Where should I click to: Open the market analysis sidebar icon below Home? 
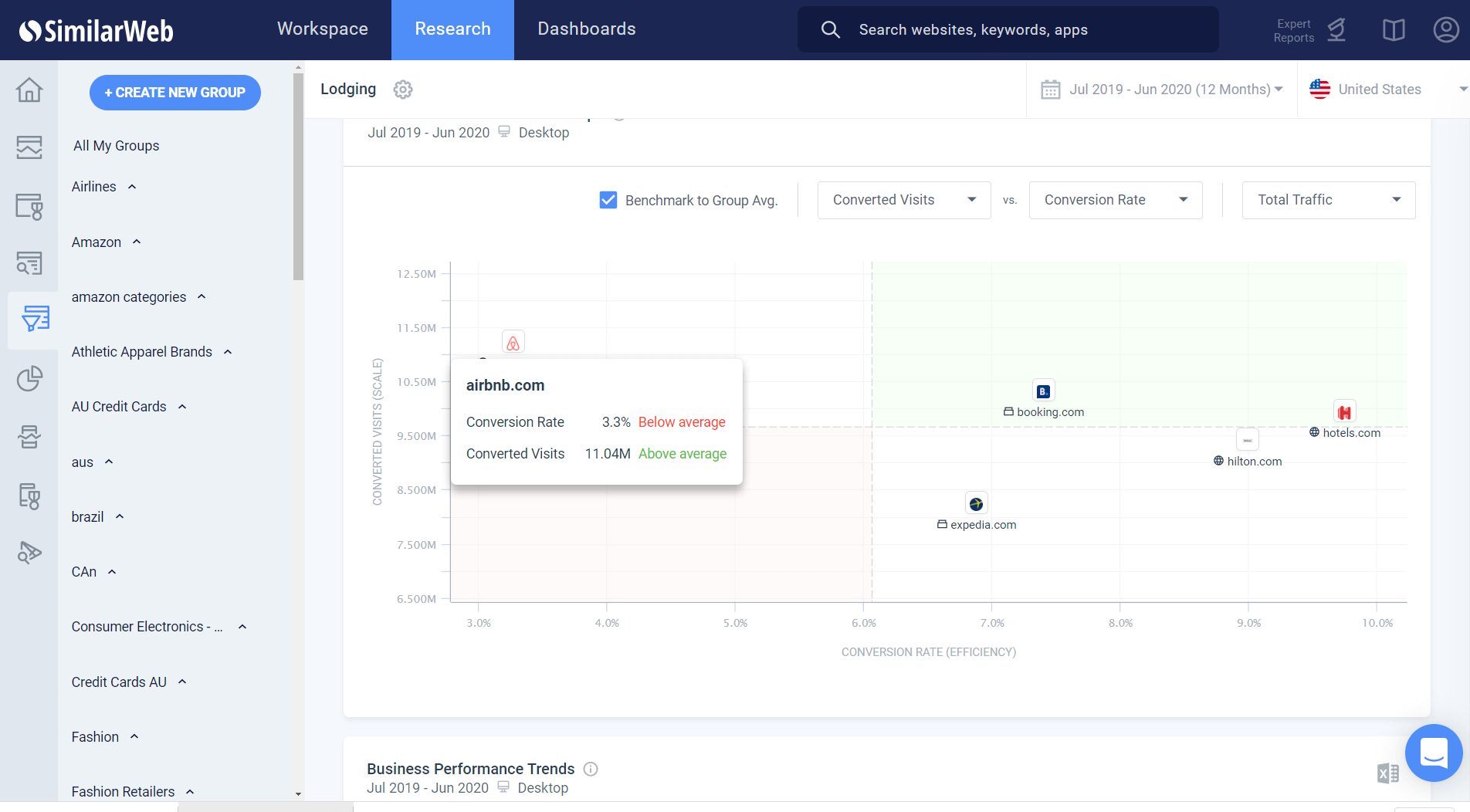[x=29, y=147]
